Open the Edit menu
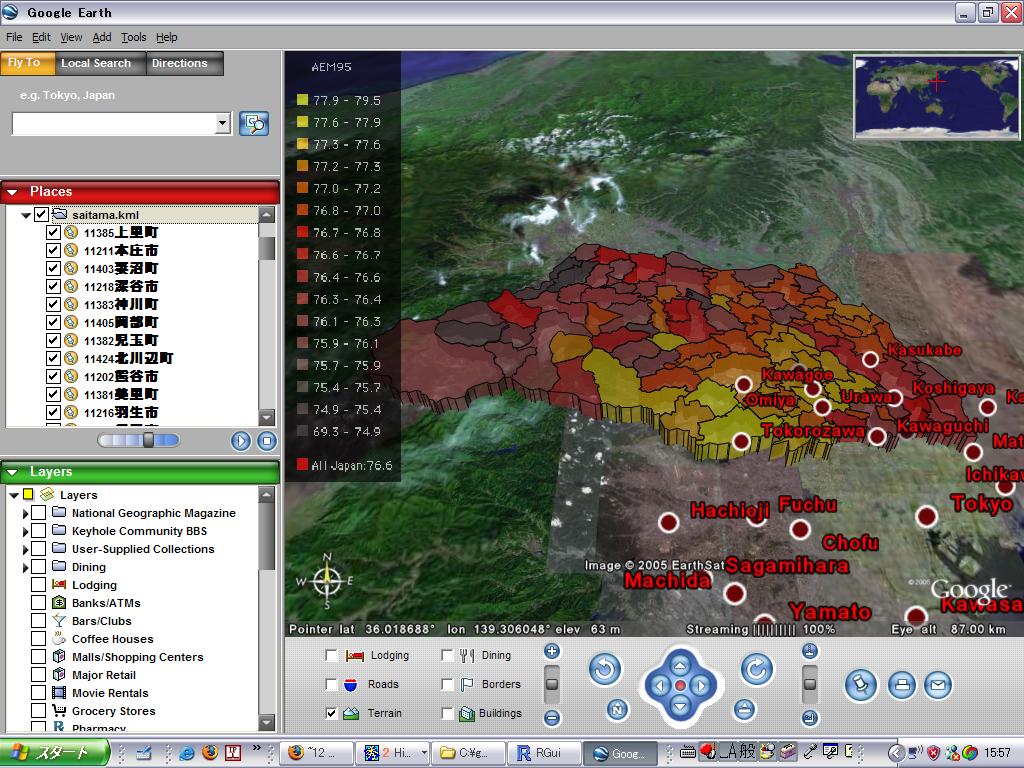 click(41, 37)
